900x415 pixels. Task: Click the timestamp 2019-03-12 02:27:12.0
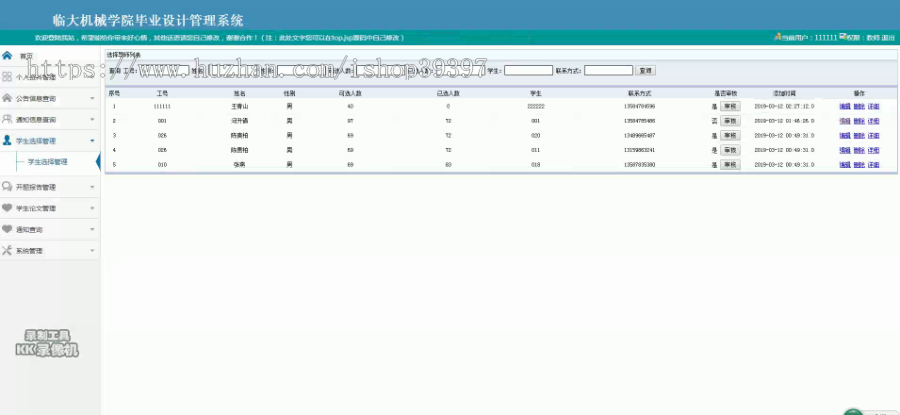click(x=784, y=107)
